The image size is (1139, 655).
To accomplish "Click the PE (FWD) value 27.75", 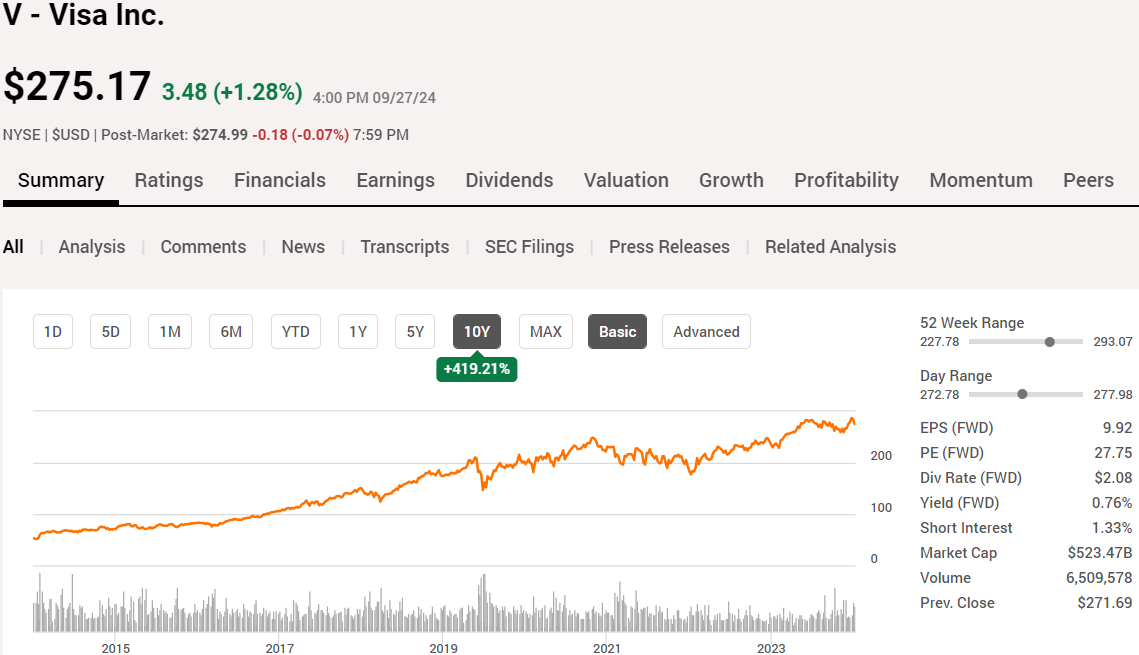I will click(x=1113, y=453).
